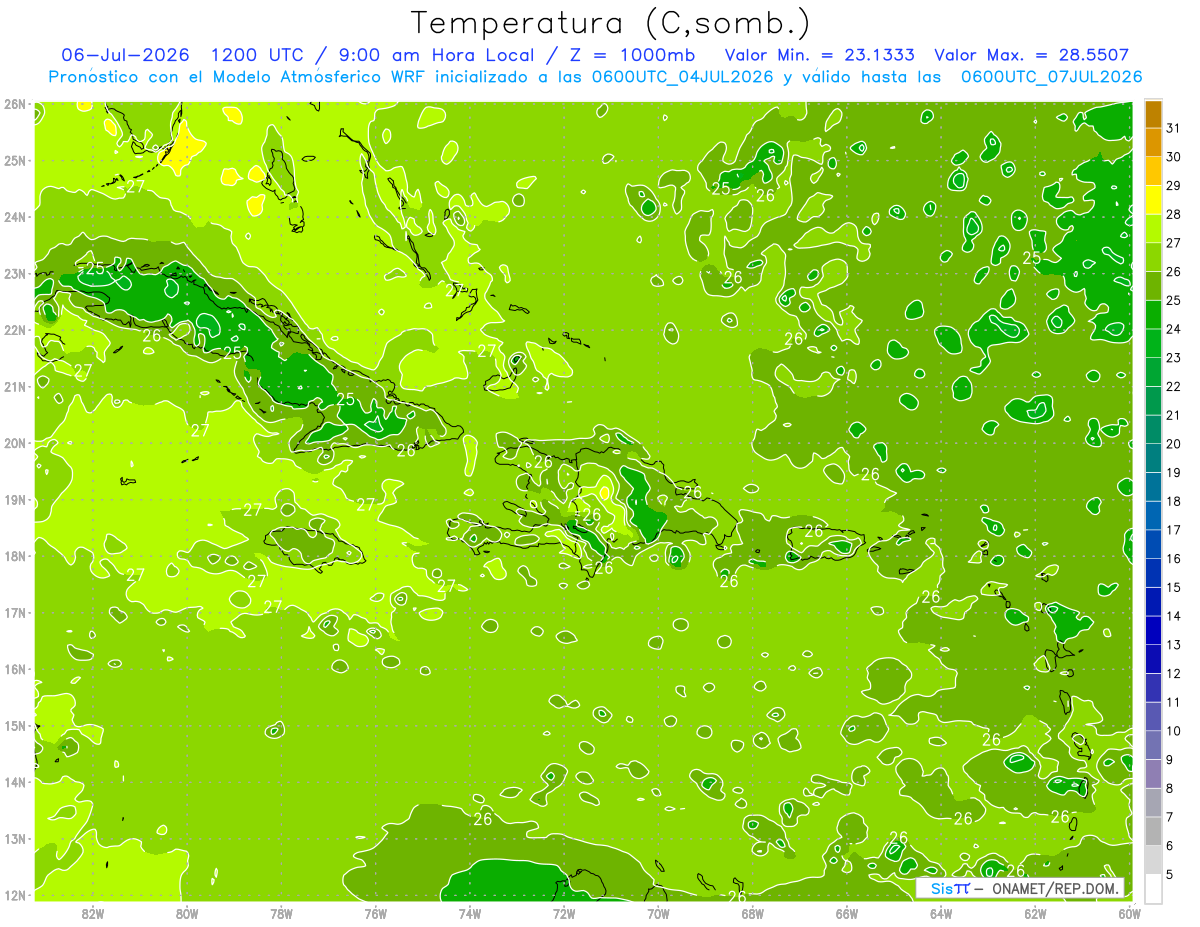Click the 80W longitude axis label
The width and height of the screenshot is (1200, 927).
tap(186, 913)
